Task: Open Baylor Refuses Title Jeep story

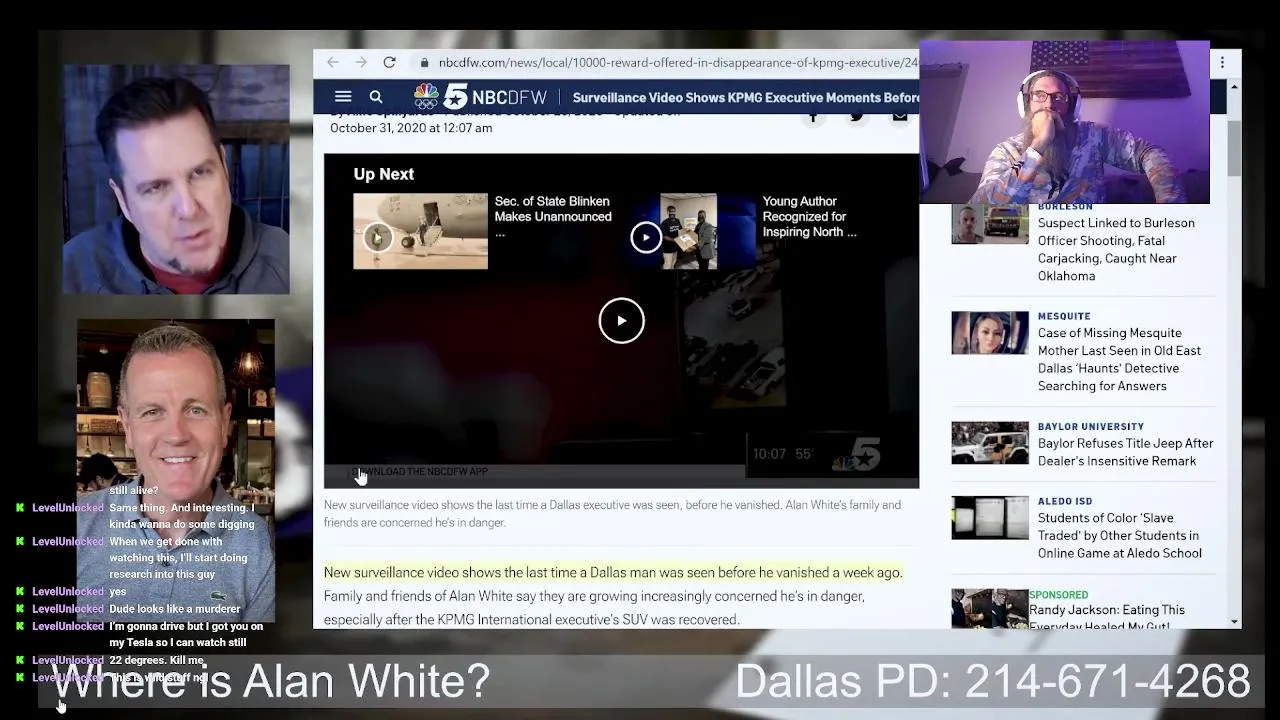Action: point(1125,452)
